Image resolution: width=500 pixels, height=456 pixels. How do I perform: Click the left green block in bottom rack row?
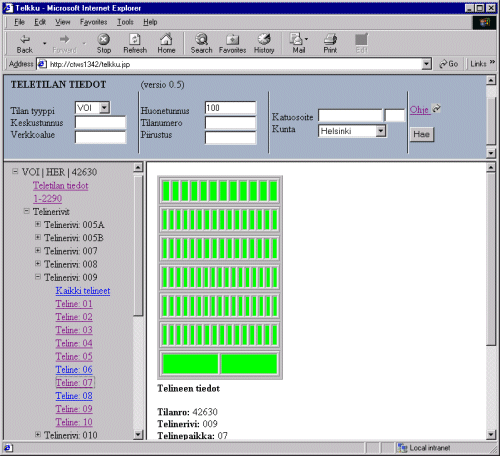(x=190, y=364)
